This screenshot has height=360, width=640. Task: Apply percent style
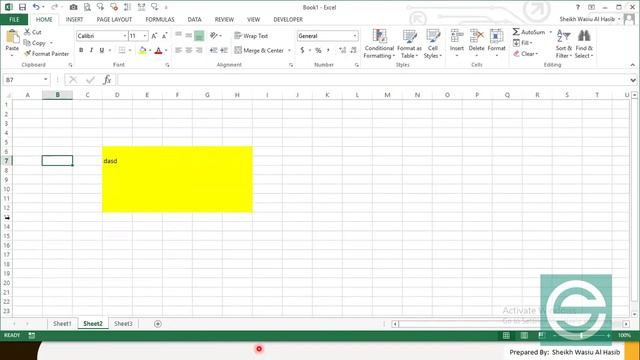[x=318, y=50]
